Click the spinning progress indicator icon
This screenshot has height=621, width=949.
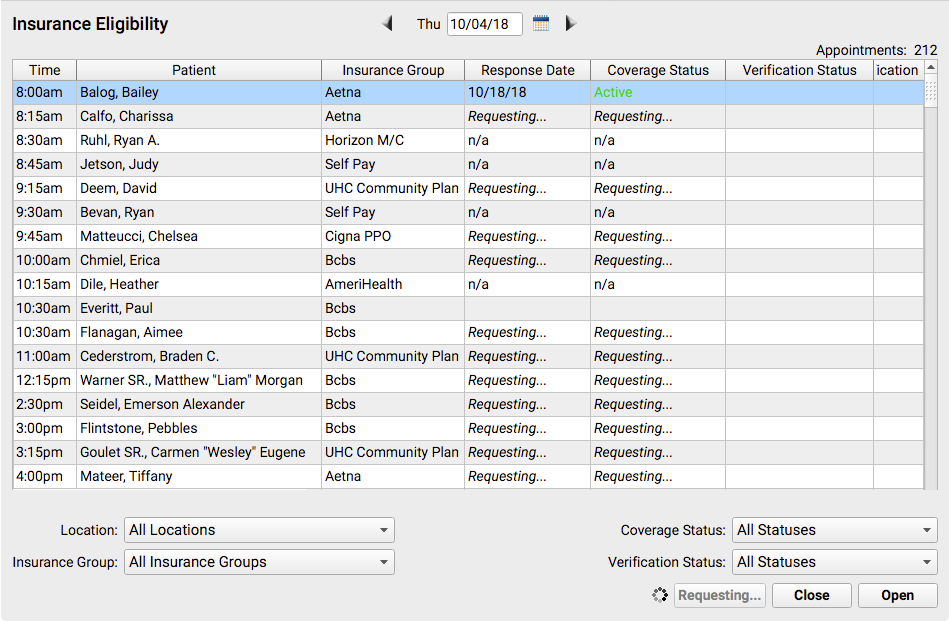click(x=660, y=595)
